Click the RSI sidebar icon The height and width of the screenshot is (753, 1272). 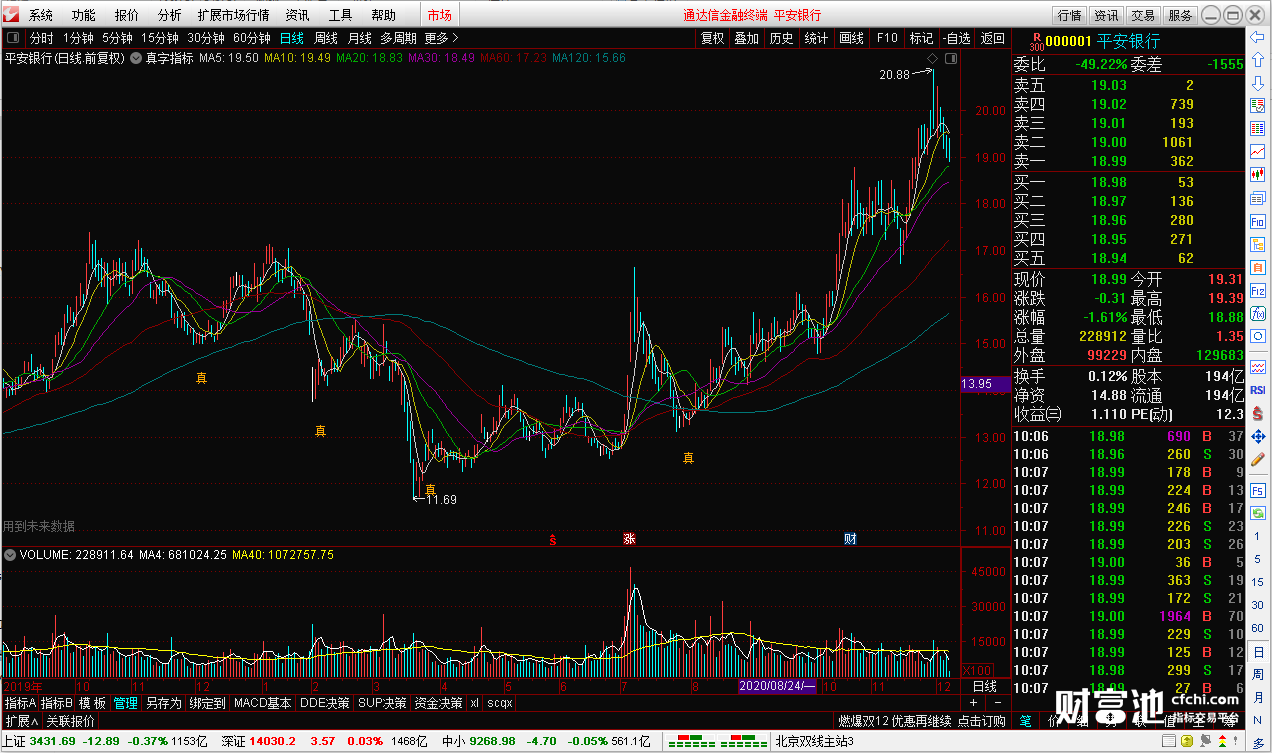click(x=1259, y=390)
